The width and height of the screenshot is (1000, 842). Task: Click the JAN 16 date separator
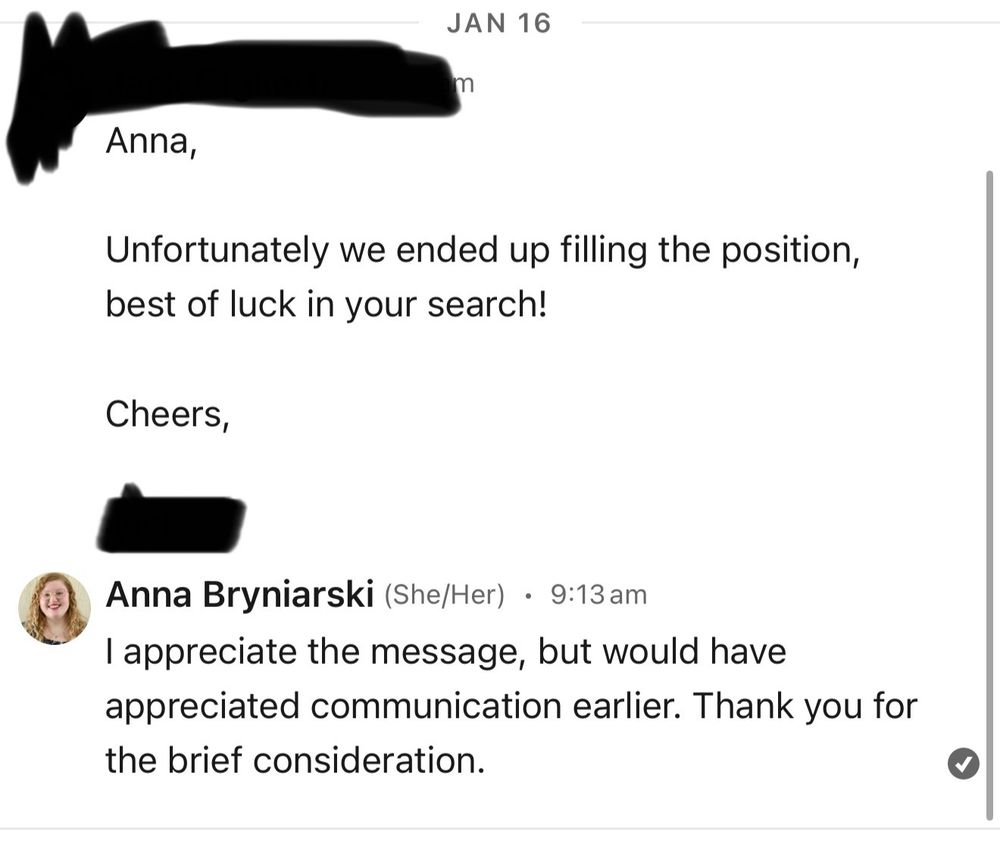click(x=499, y=24)
